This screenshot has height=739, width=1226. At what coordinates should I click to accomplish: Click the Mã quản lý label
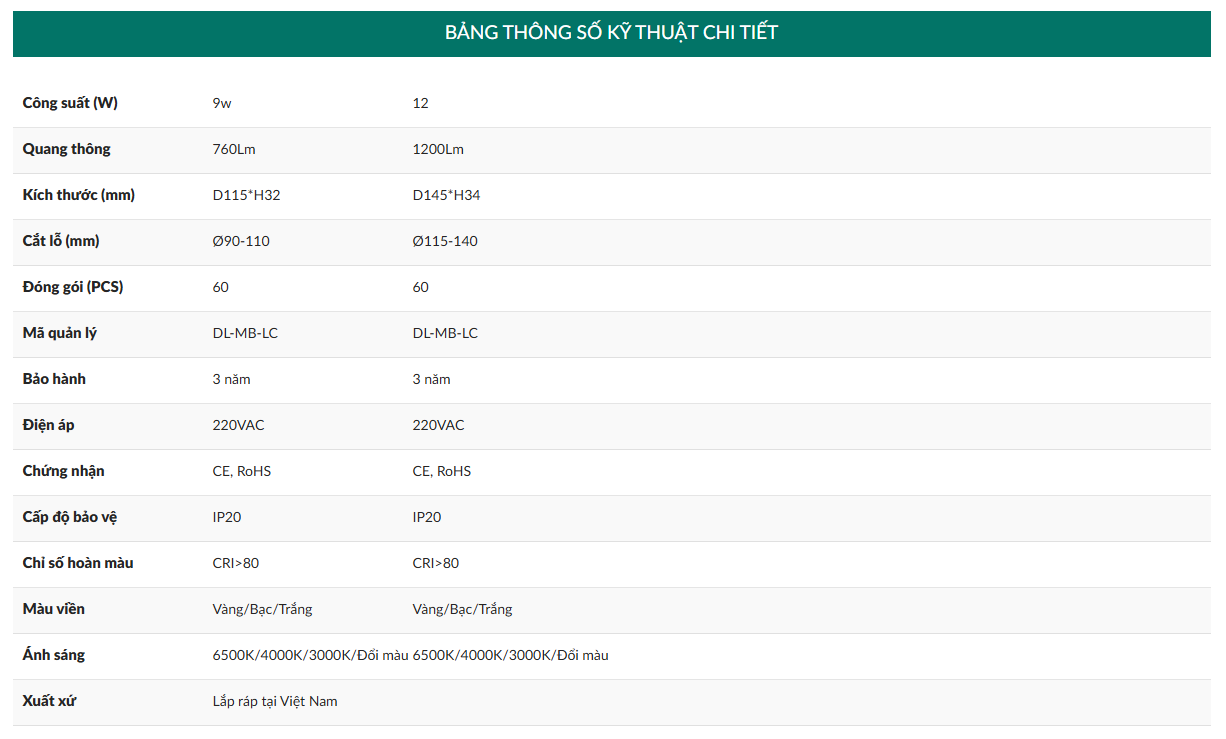point(59,333)
